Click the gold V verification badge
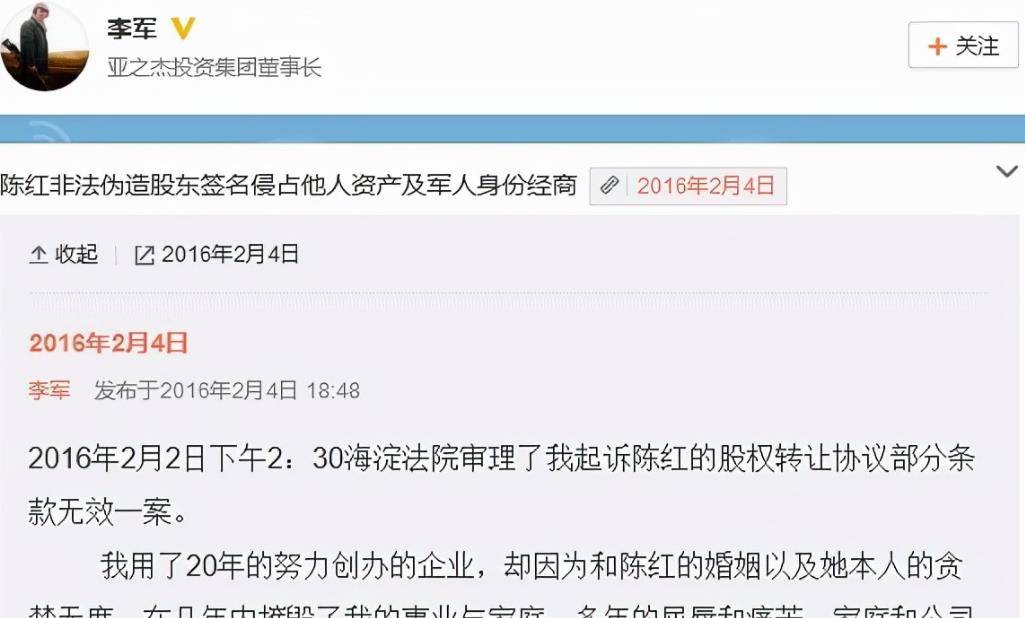This screenshot has height=618, width=1025. 182,28
